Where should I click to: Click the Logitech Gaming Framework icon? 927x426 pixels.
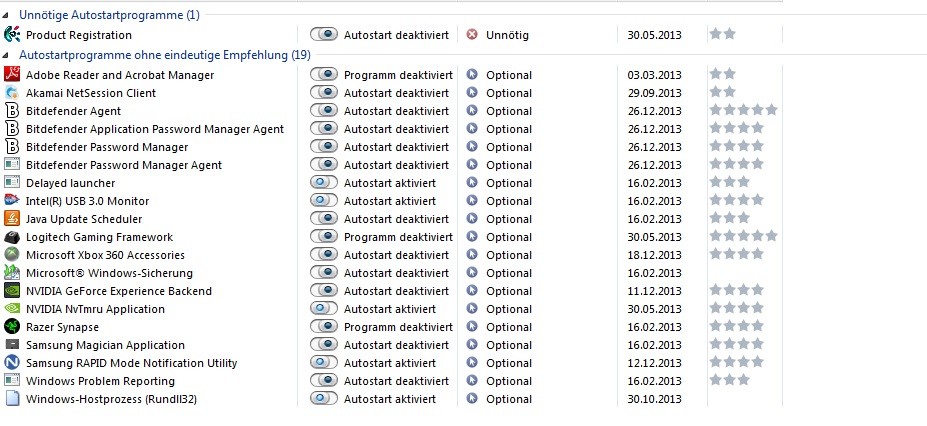click(12, 237)
